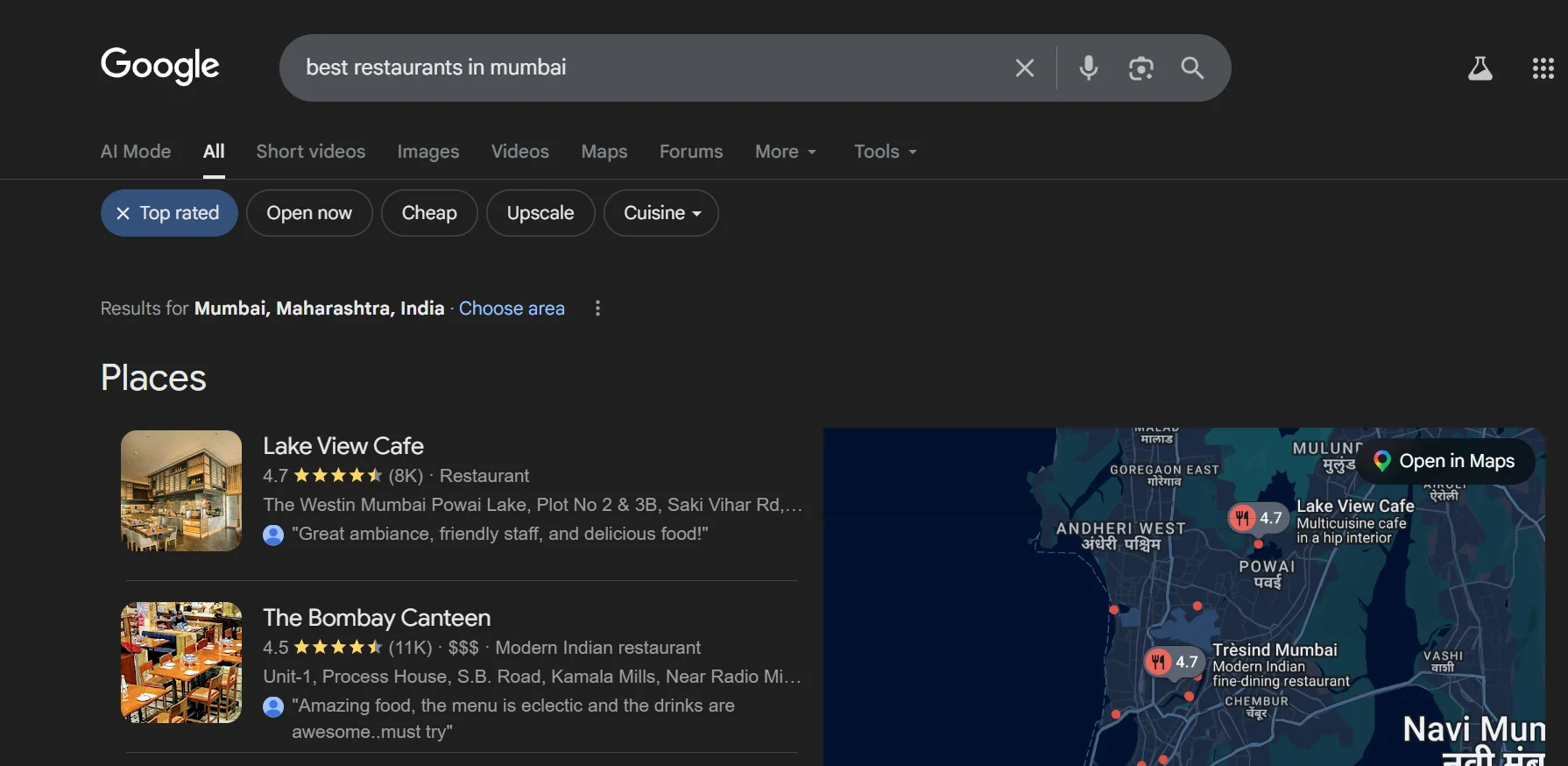Viewport: 1568px width, 766px height.
Task: Clear the search box with the X icon
Action: pos(1024,67)
